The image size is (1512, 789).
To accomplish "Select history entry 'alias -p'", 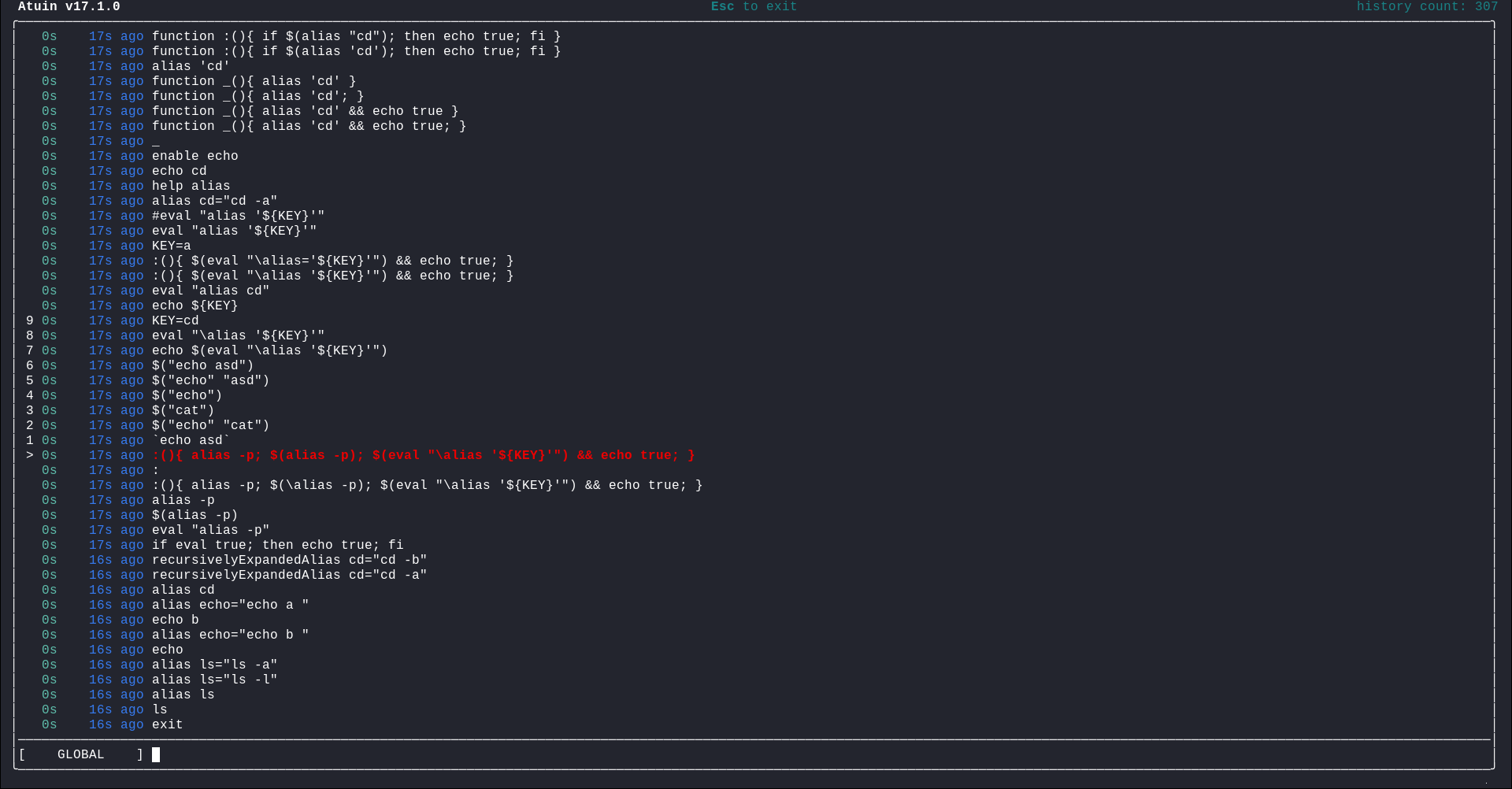I will [183, 500].
